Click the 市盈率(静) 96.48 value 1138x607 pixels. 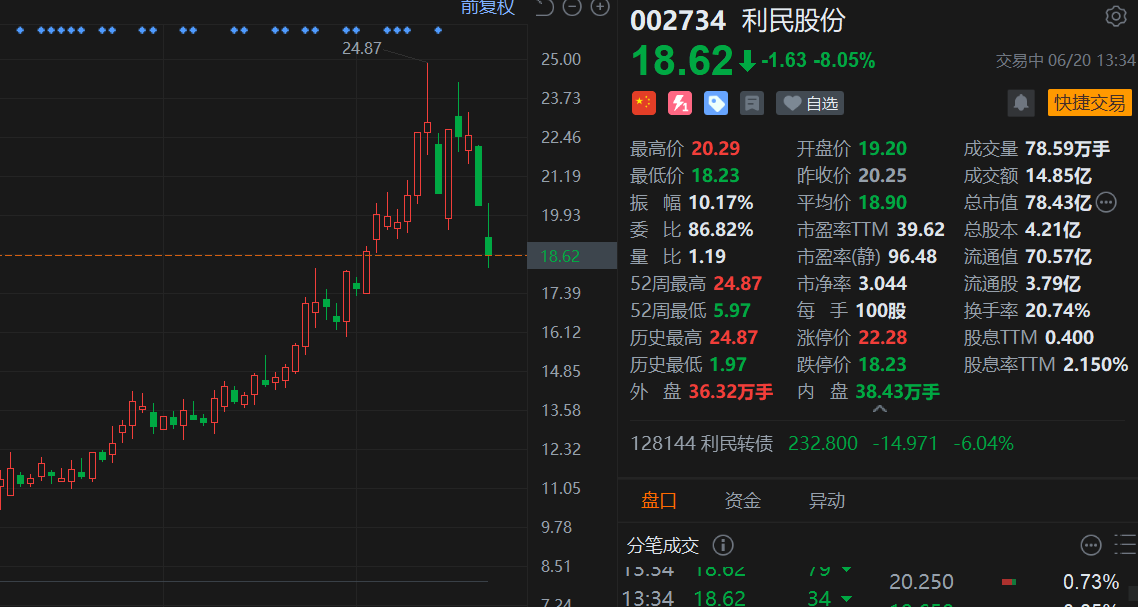tap(912, 256)
